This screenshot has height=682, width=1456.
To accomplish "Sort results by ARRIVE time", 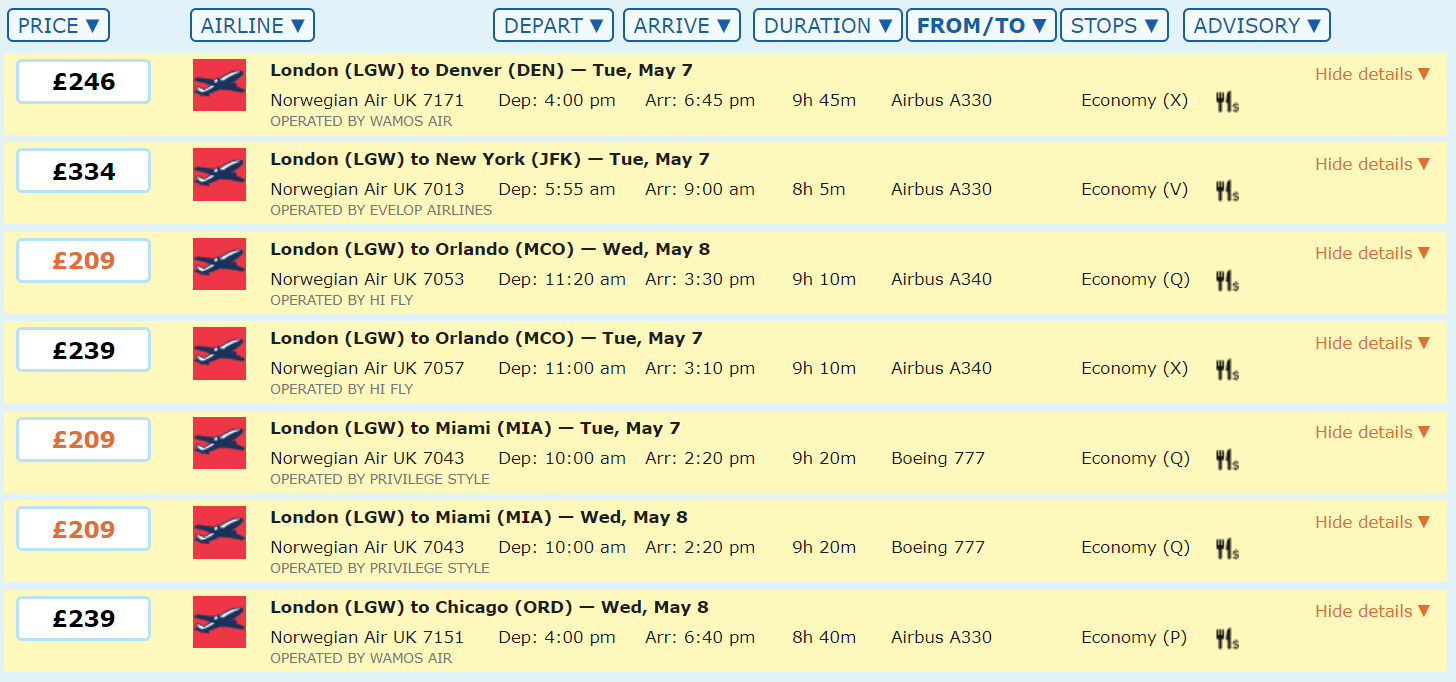I will coord(682,25).
